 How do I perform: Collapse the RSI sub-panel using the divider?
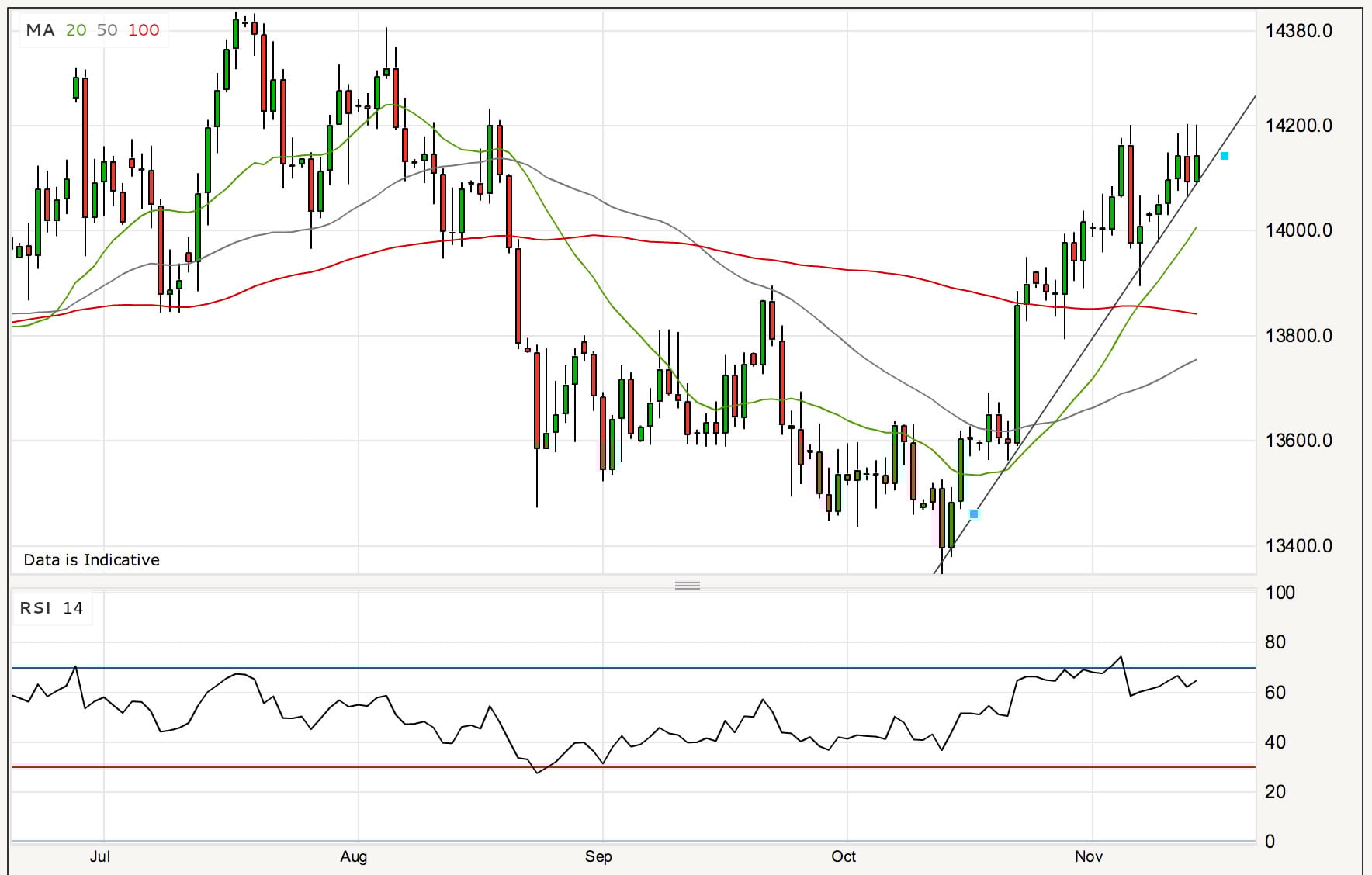pos(686,585)
